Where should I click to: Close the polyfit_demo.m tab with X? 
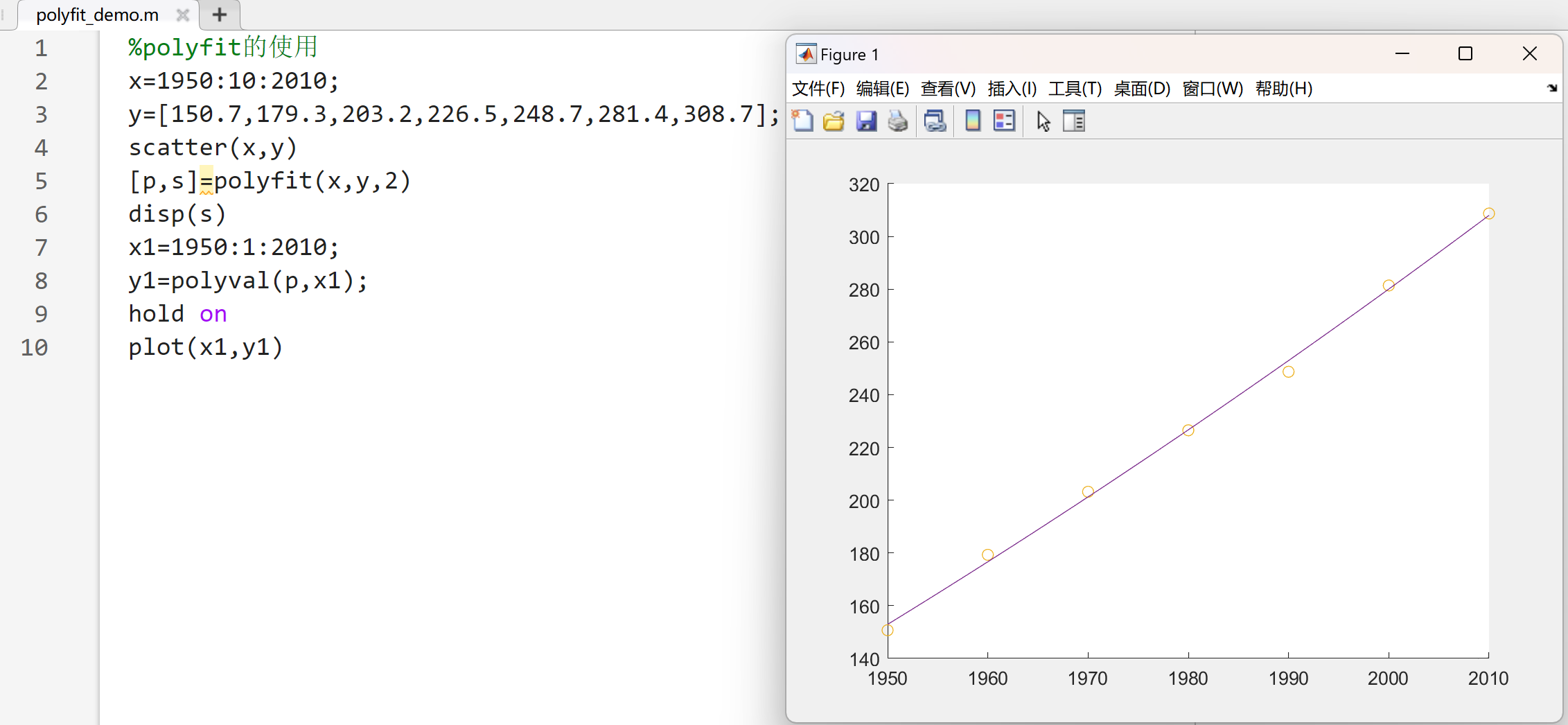[183, 15]
